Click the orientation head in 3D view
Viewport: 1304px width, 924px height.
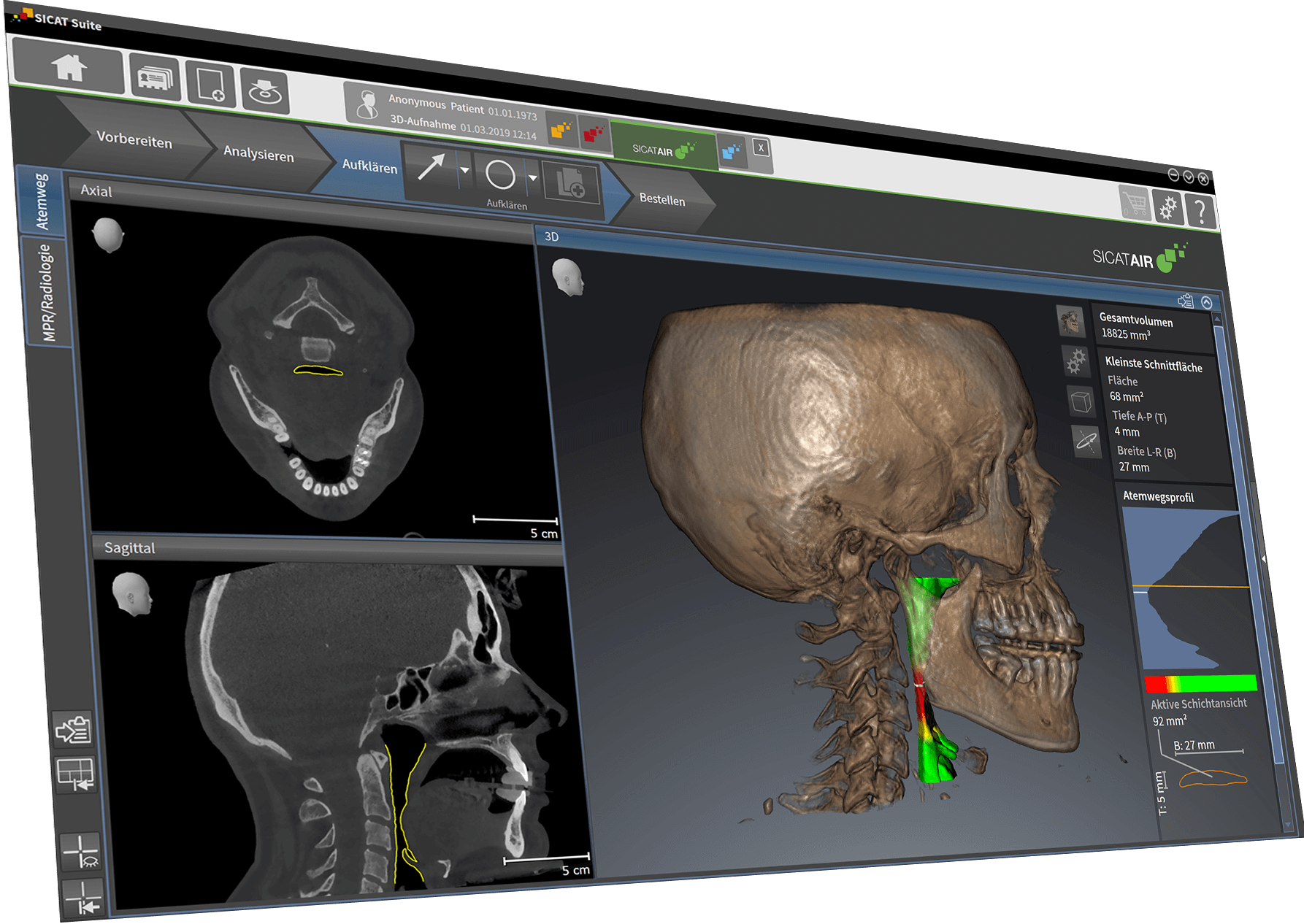click(x=568, y=277)
